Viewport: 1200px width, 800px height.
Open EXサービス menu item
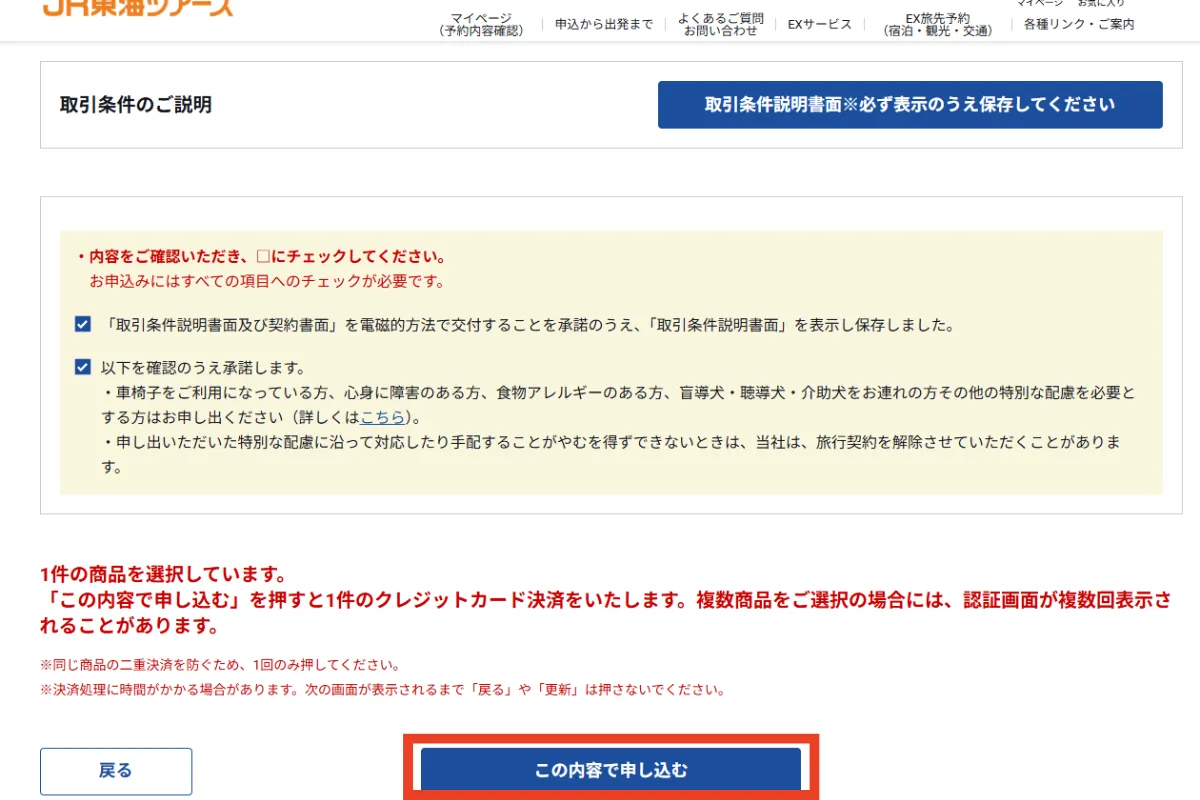(x=819, y=24)
